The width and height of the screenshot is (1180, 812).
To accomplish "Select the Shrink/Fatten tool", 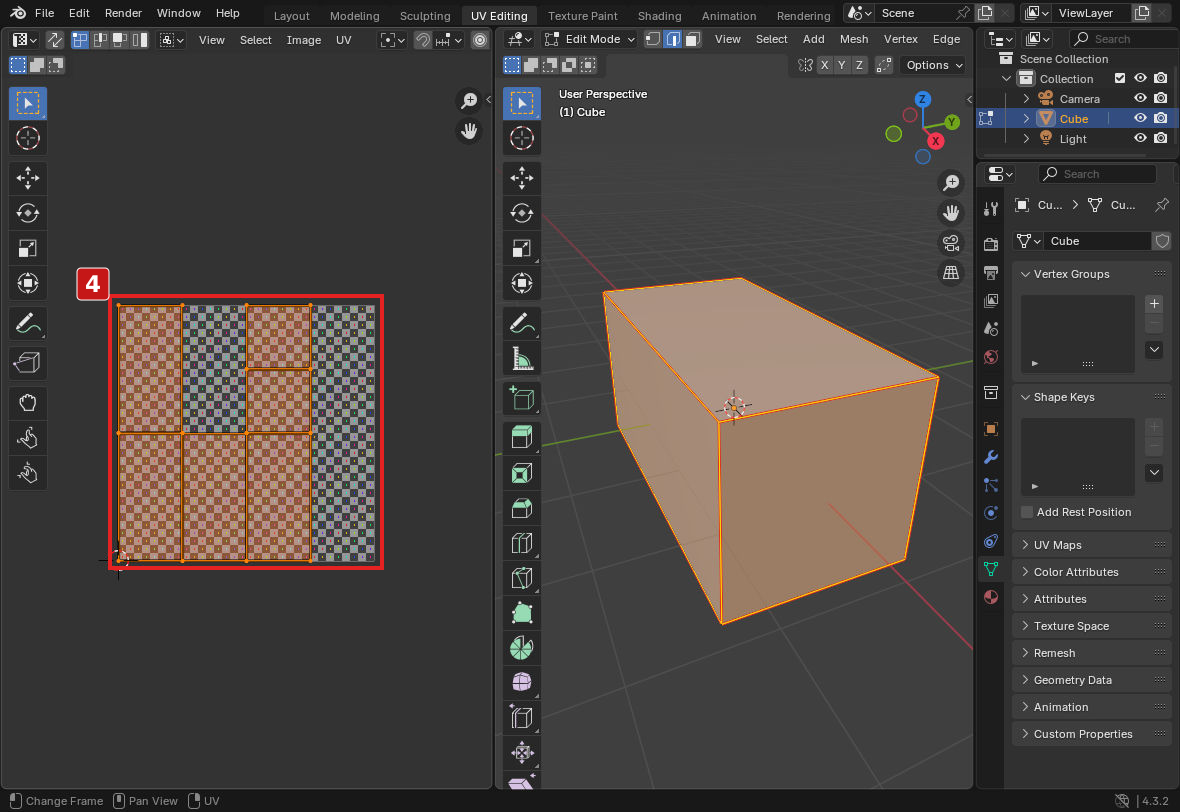I will [522, 753].
